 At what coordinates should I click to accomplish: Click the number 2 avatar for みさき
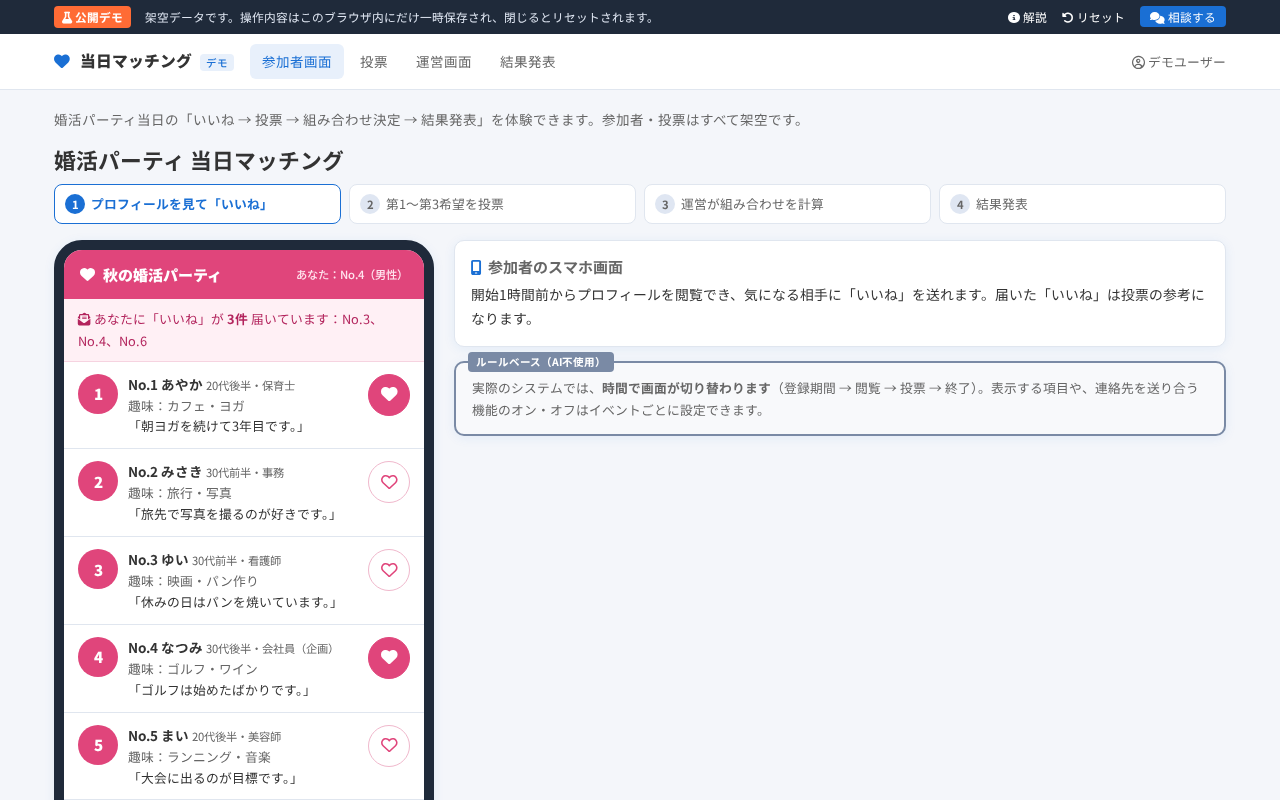click(98, 481)
